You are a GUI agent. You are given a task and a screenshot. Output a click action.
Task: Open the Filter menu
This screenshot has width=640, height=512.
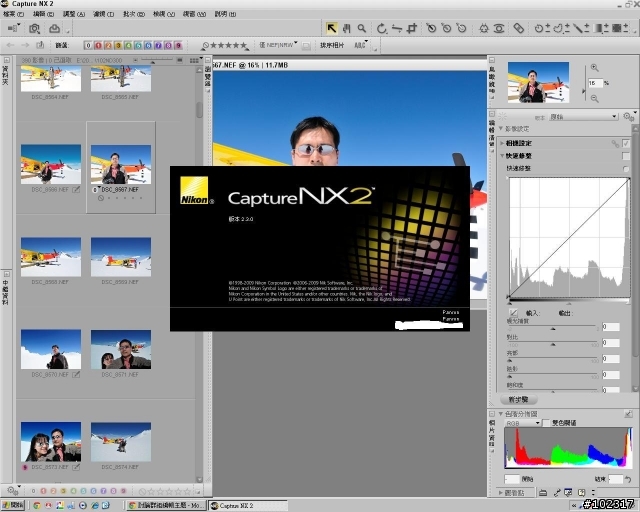(x=103, y=14)
